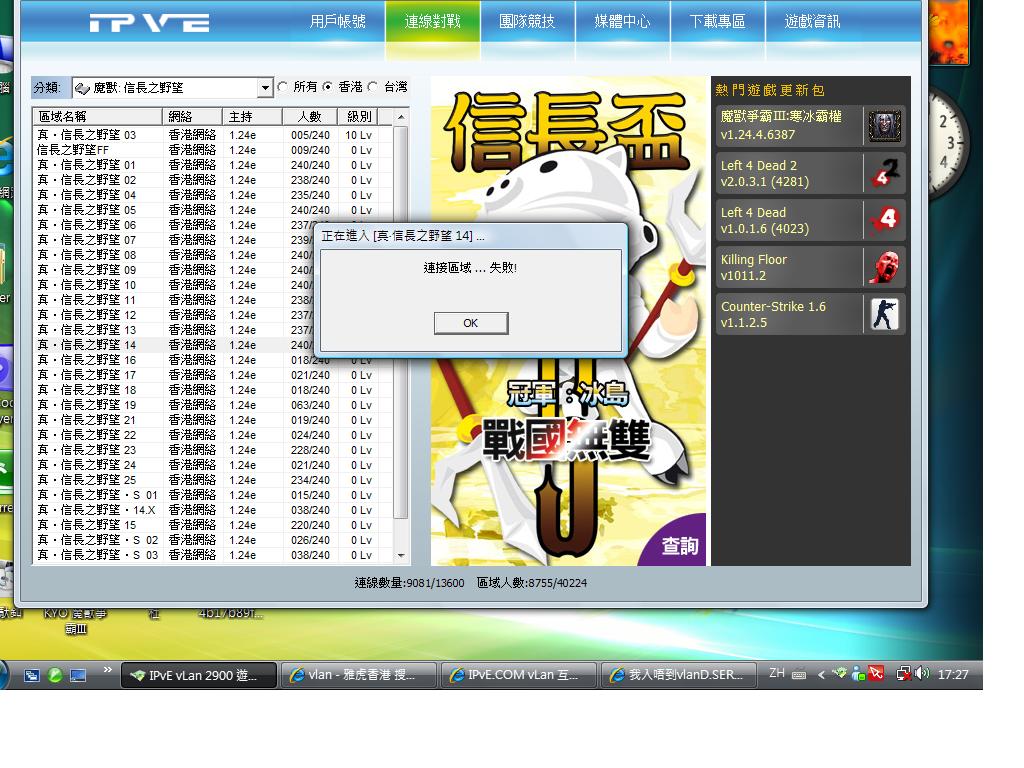This screenshot has width=1024, height=768.
Task: Select the 所有 region radio button
Action: [283, 88]
